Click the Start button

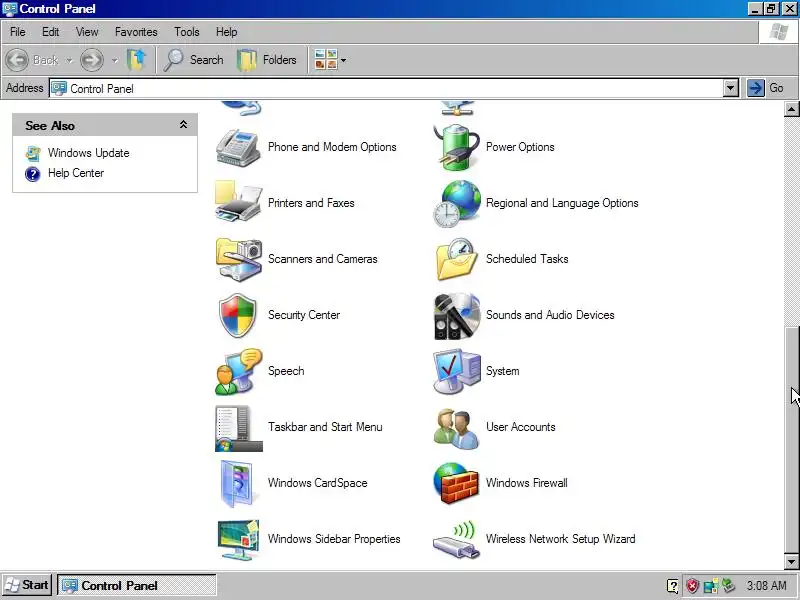click(27, 585)
